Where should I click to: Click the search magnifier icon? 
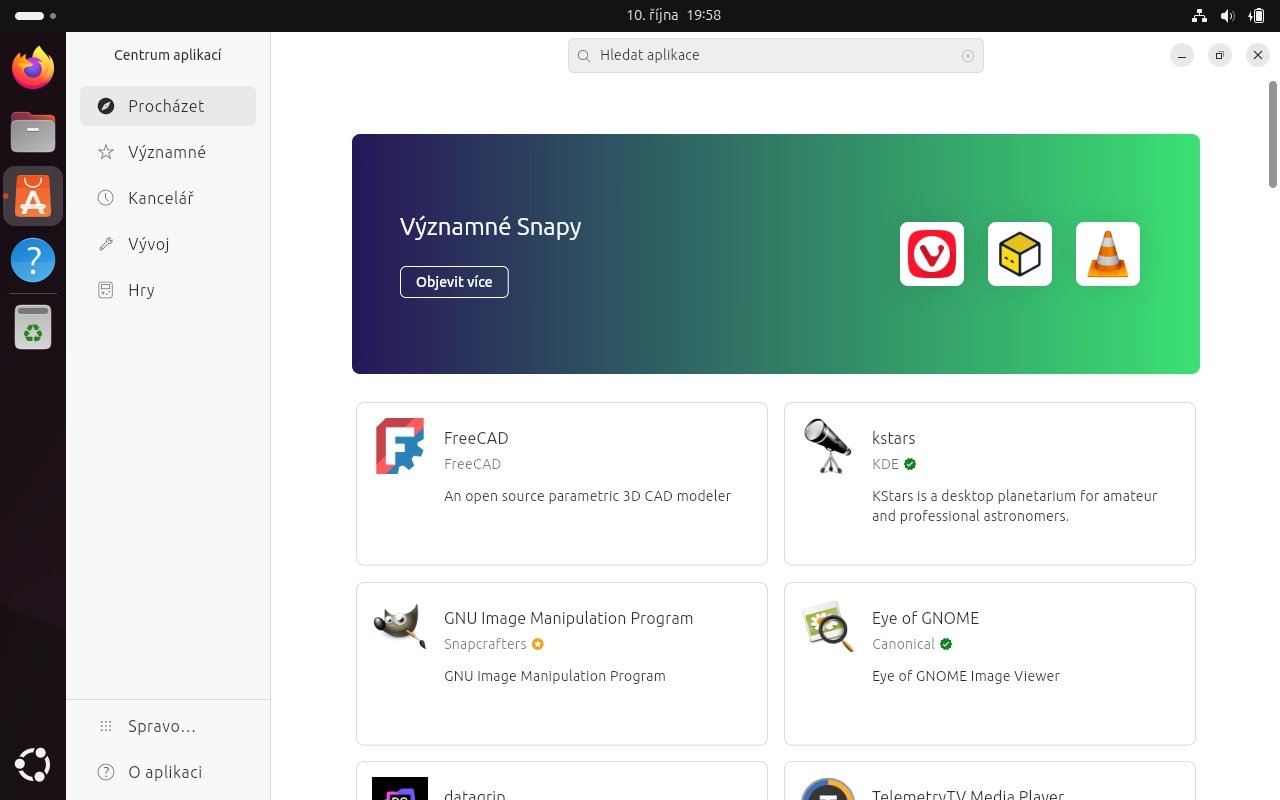(x=584, y=56)
